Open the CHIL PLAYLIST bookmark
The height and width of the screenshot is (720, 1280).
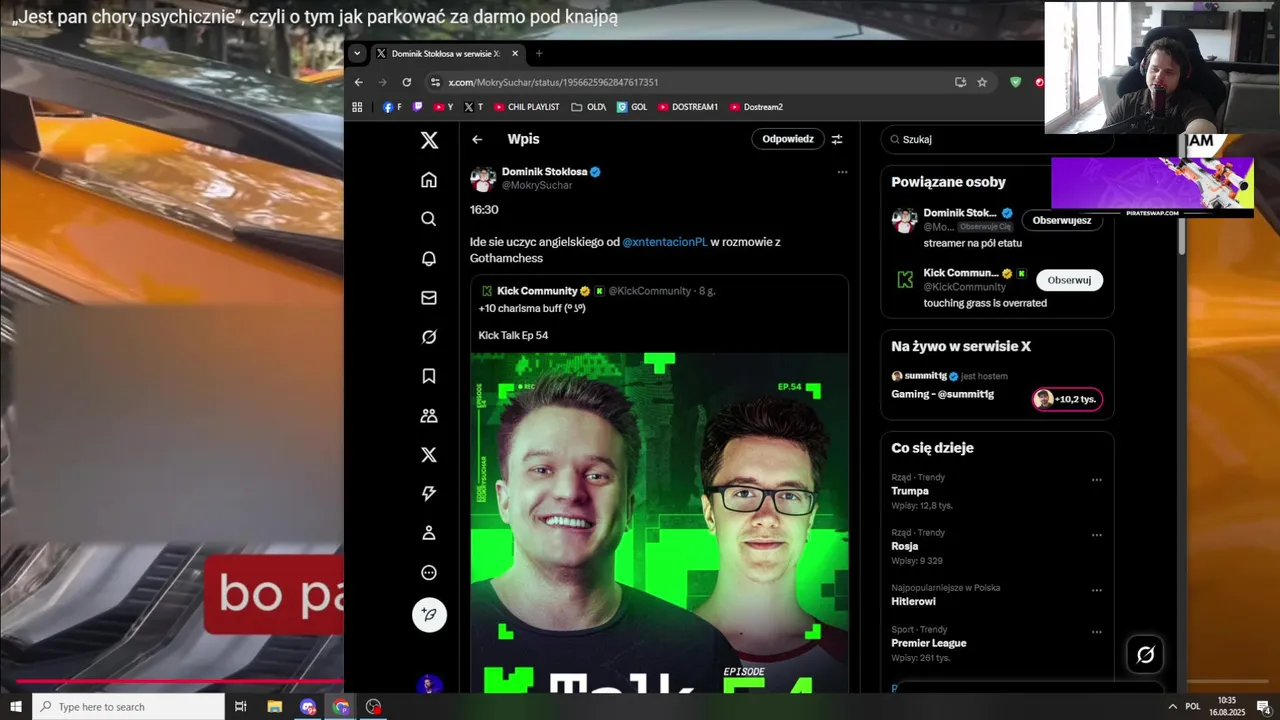point(526,107)
